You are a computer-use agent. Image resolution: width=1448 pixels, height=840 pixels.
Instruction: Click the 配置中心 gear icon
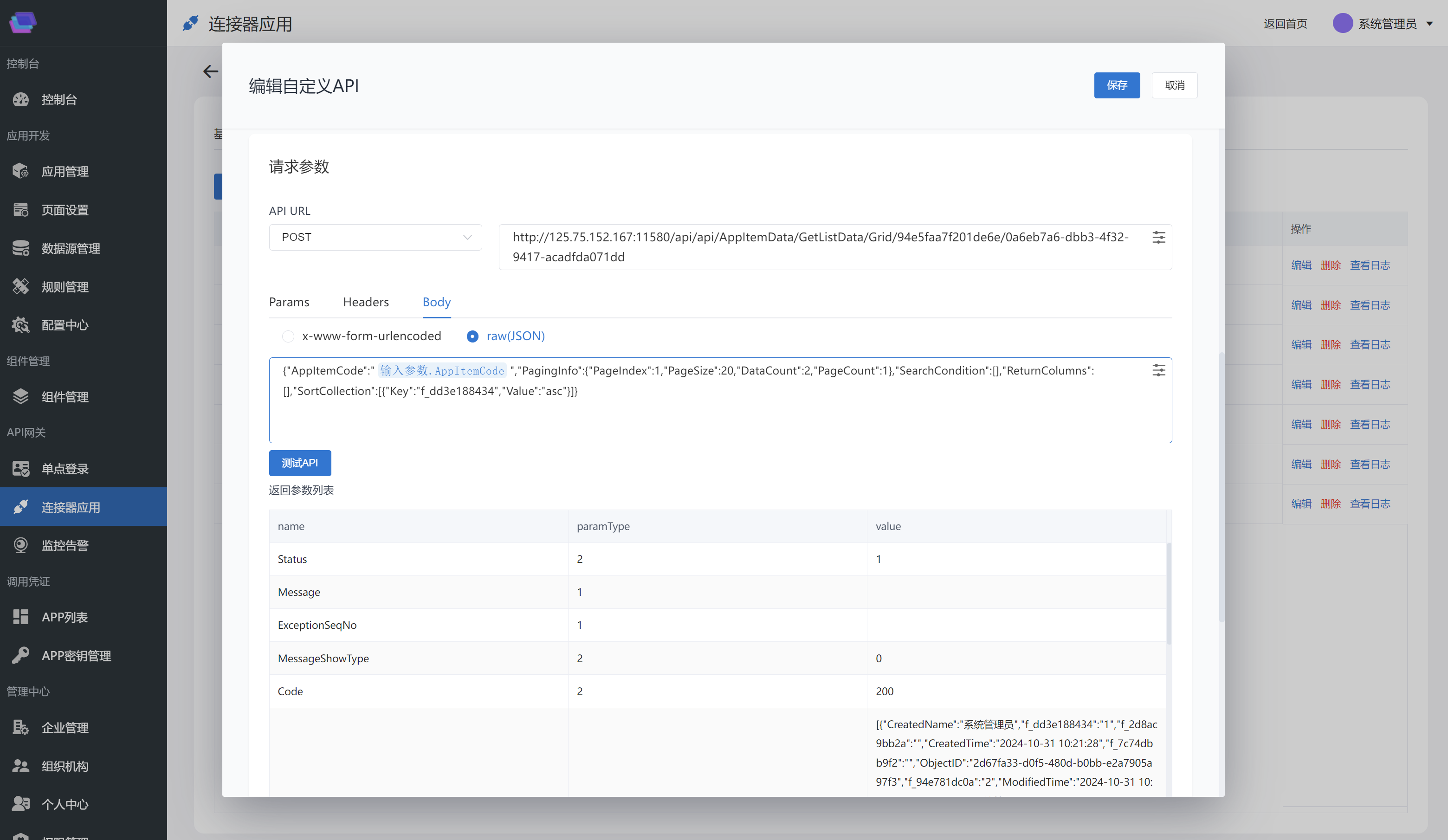coord(21,324)
